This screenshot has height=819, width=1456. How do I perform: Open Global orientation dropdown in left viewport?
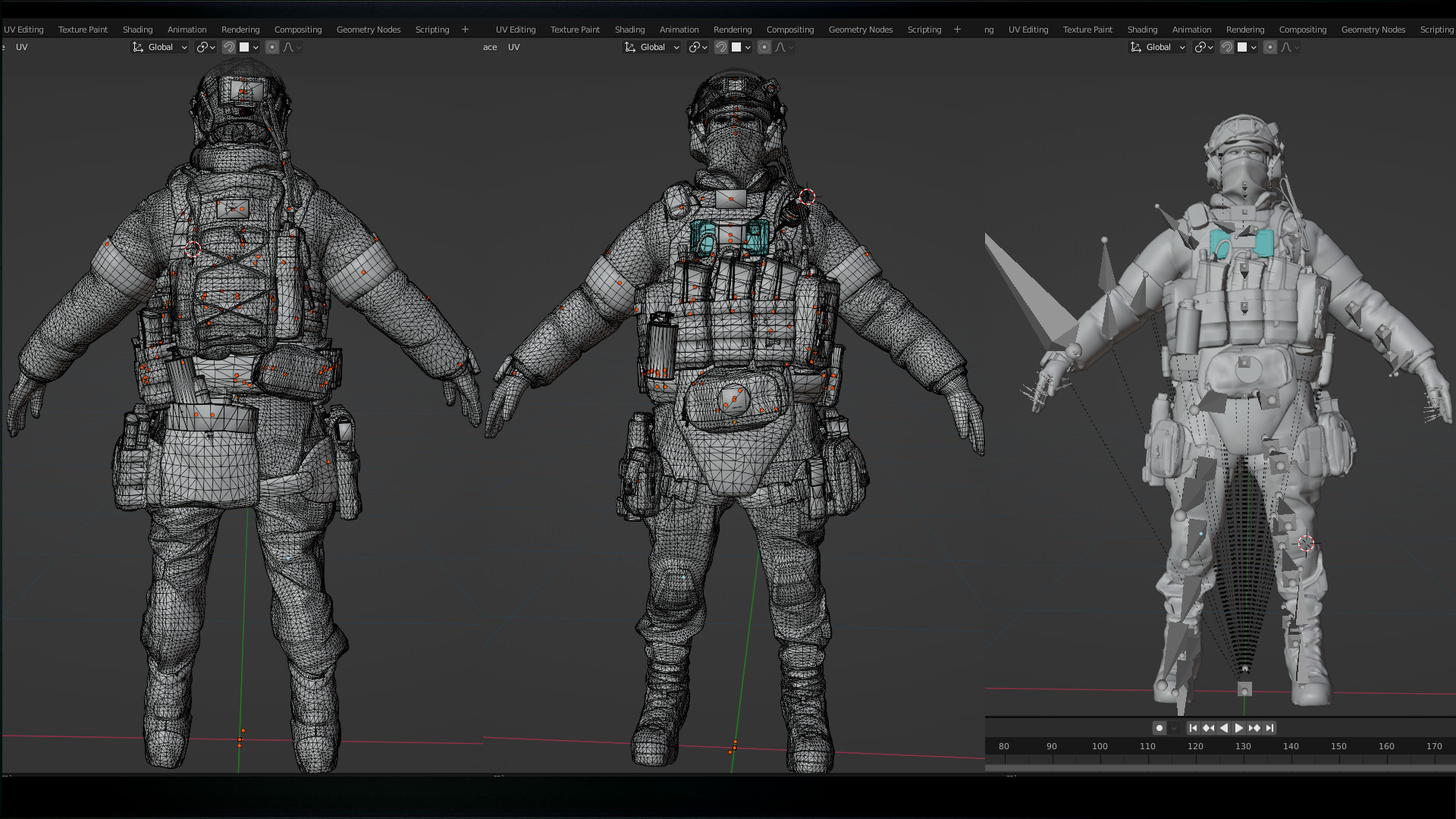click(x=160, y=47)
